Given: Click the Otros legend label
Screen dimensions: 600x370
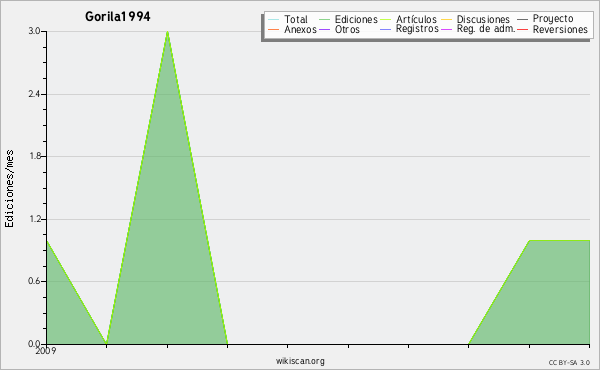Looking at the screenshot, I should click(x=347, y=29).
